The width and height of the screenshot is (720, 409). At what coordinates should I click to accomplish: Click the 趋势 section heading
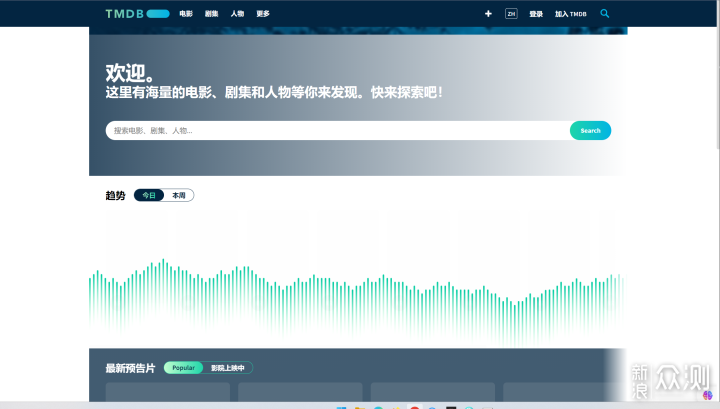tap(115, 196)
